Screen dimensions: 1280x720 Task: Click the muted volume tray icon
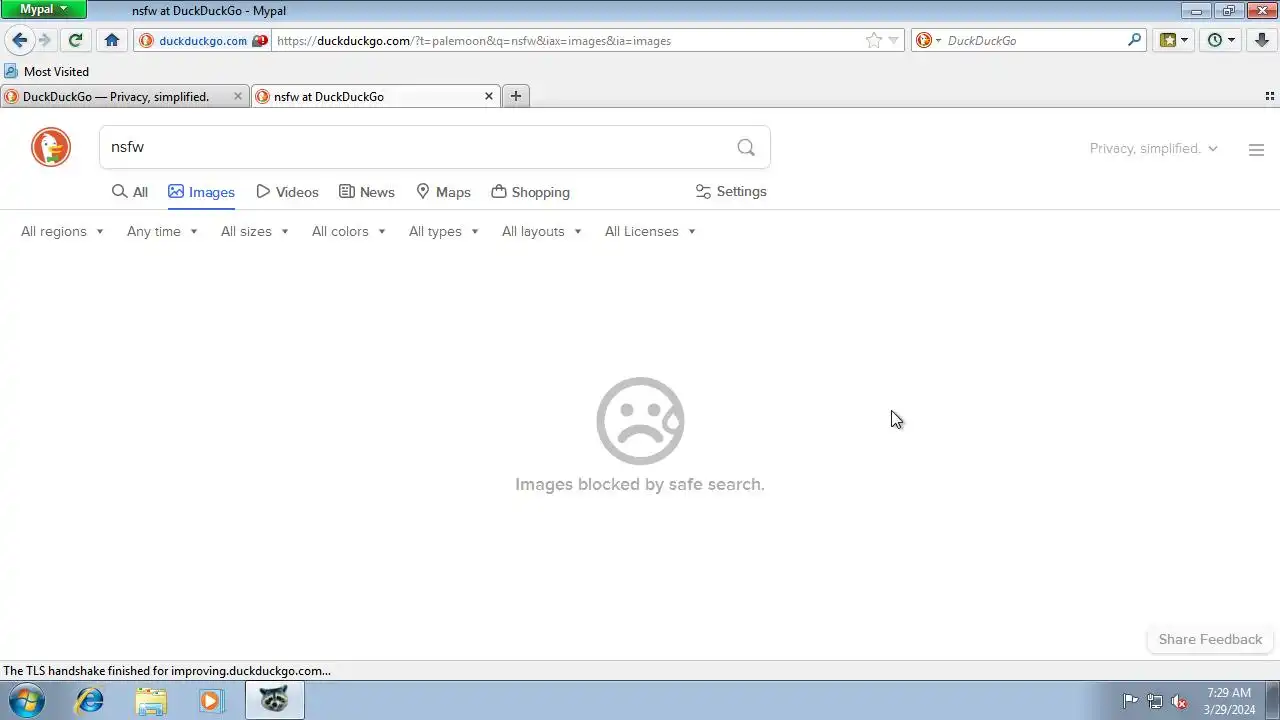click(1180, 701)
